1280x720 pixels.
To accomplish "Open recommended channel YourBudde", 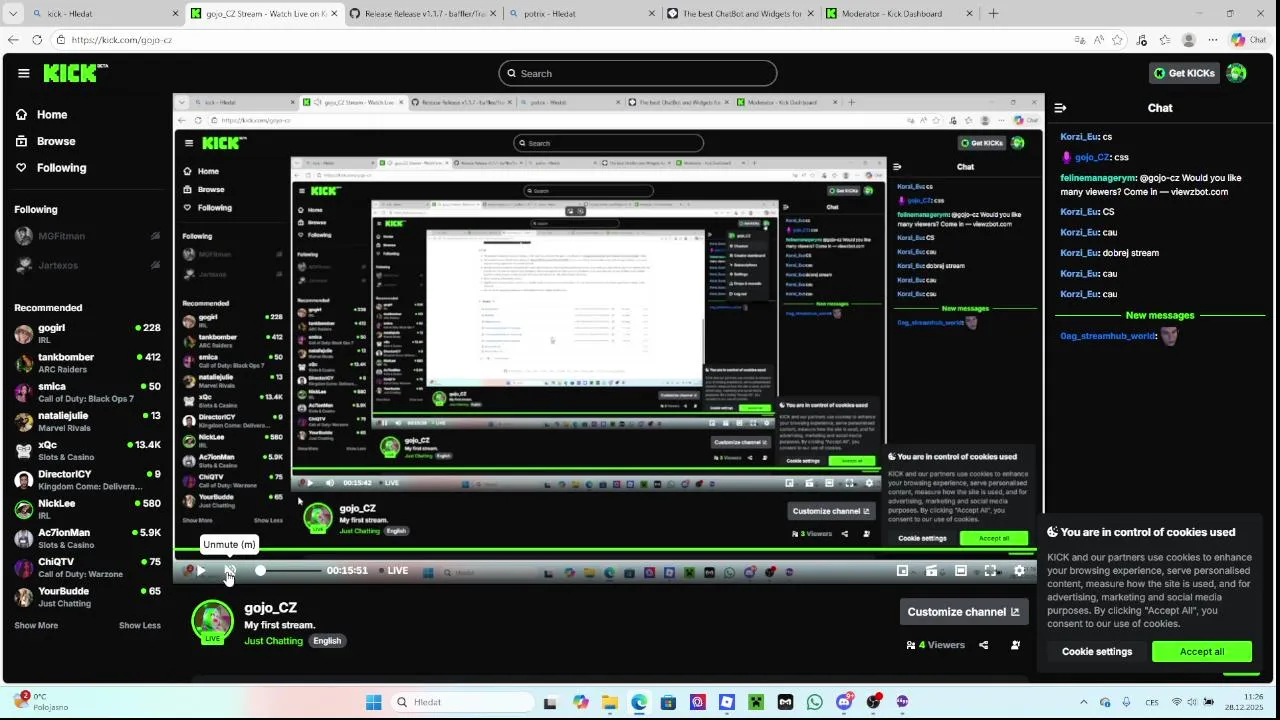I will 87,597.
